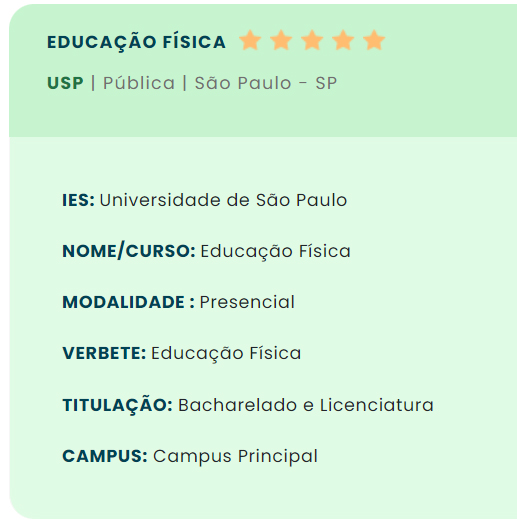Viewport: 517px width, 526px height.
Task: Click the CAMPUS field label
Action: coord(105,456)
